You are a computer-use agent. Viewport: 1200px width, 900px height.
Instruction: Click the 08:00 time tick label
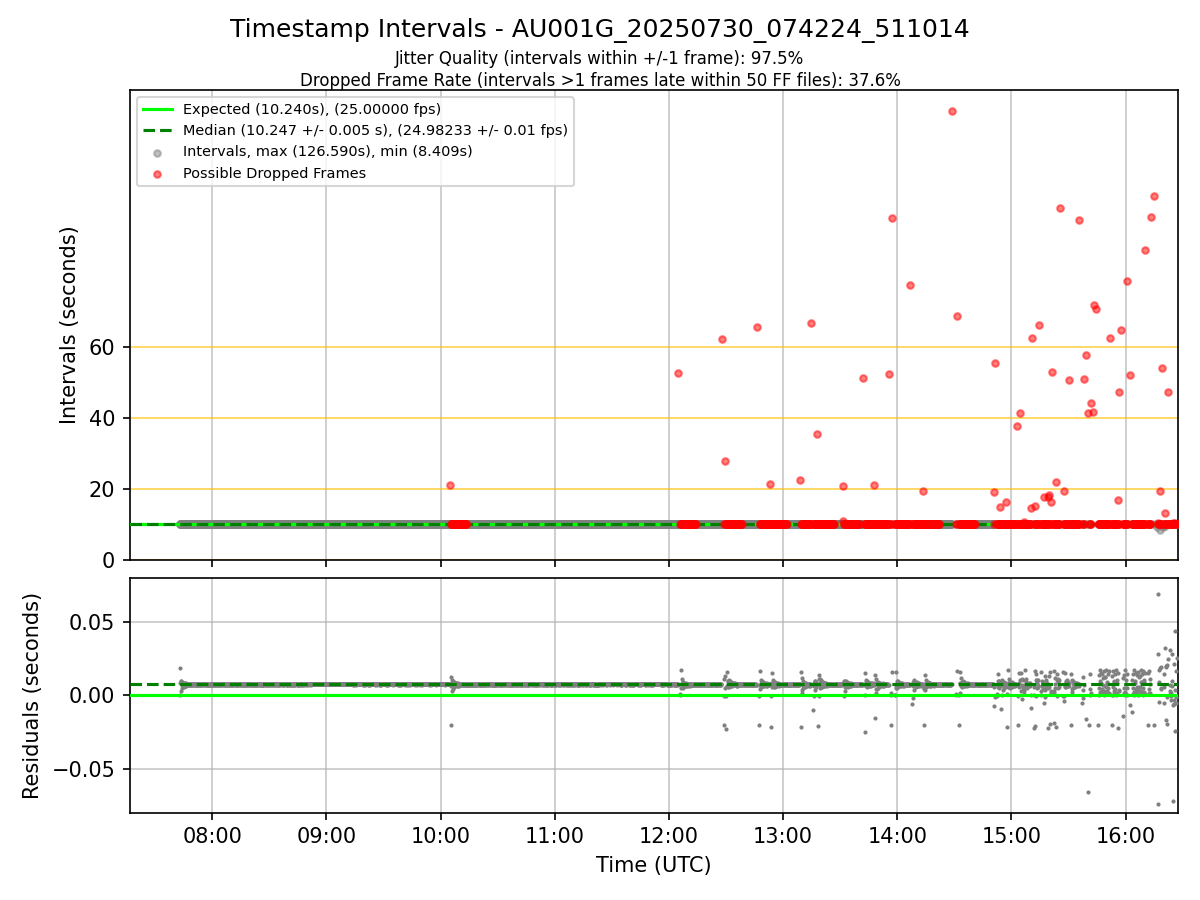tap(211, 834)
